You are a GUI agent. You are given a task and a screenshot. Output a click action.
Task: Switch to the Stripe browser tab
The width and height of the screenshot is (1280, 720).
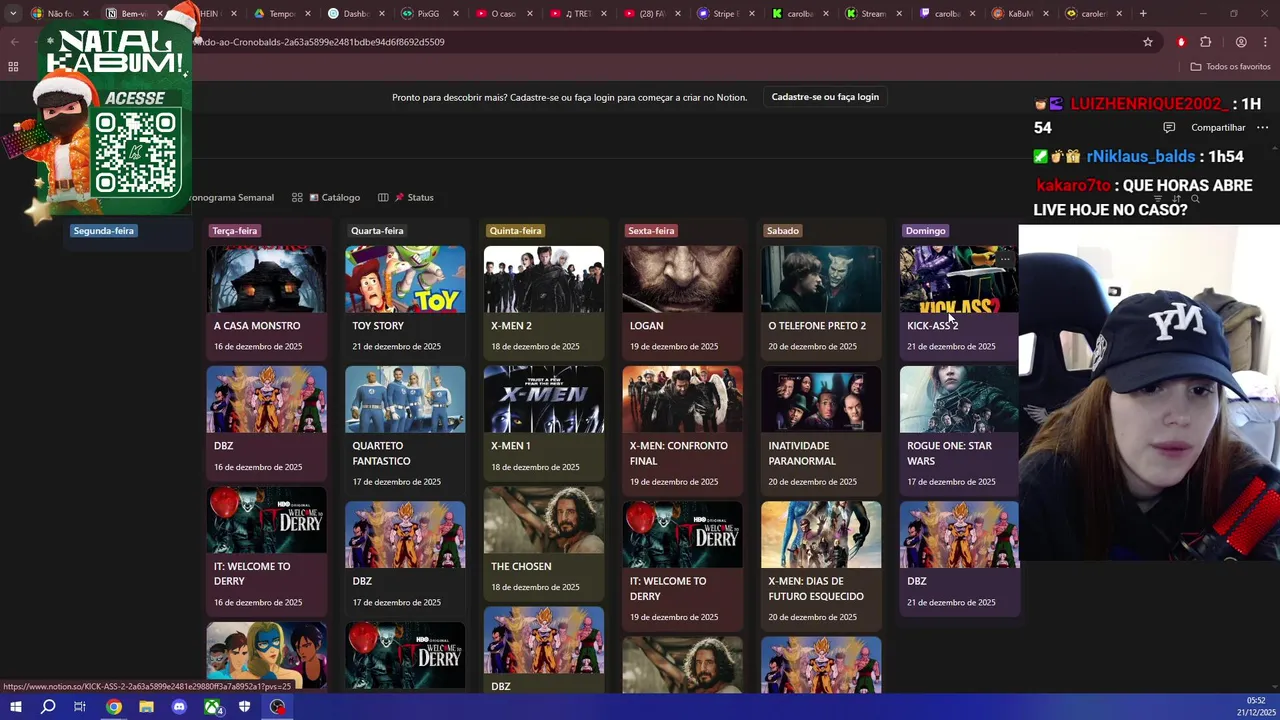[725, 14]
